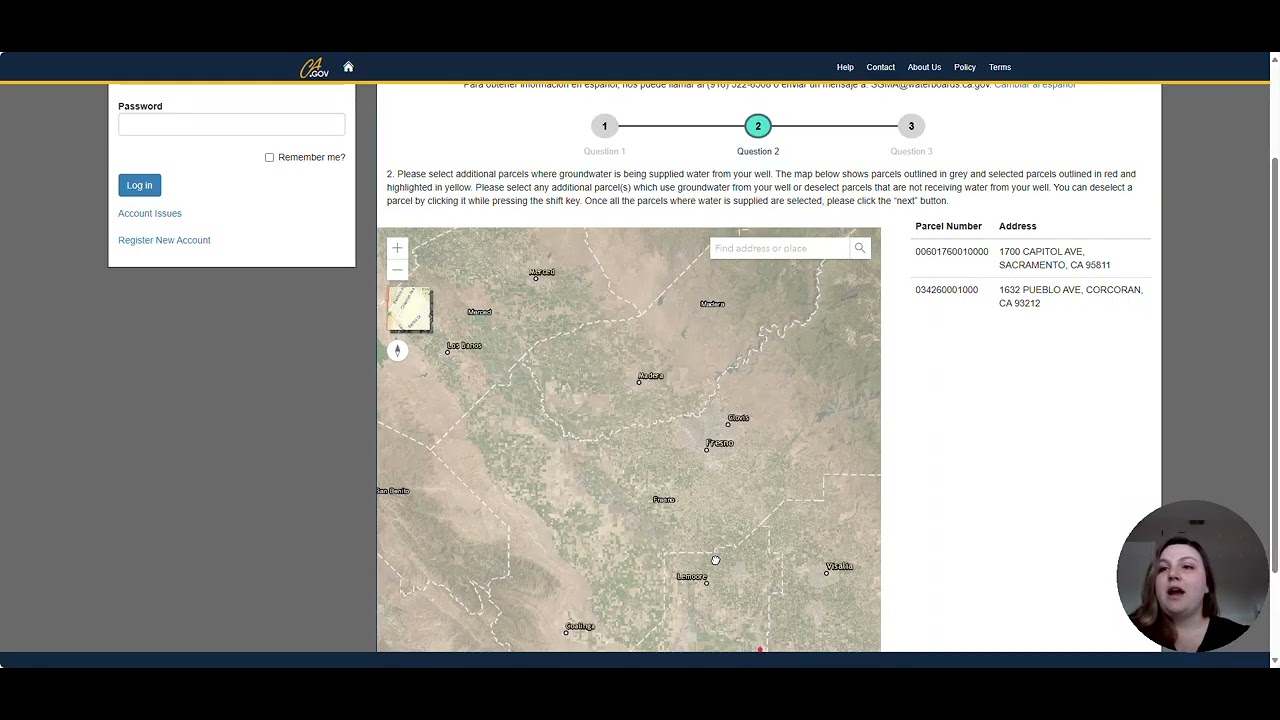The width and height of the screenshot is (1280, 720).
Task: Open the Policy menu item
Action: point(965,67)
